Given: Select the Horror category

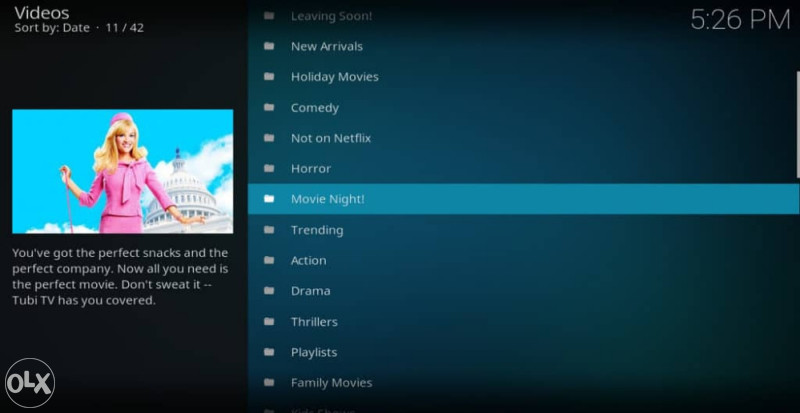Looking at the screenshot, I should pyautogui.click(x=522, y=168).
